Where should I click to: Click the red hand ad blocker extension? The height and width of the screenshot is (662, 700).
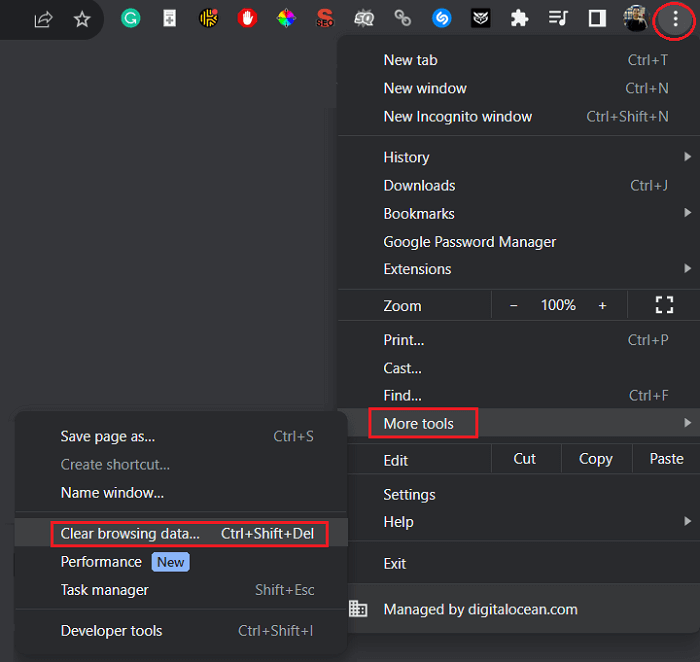click(x=247, y=18)
